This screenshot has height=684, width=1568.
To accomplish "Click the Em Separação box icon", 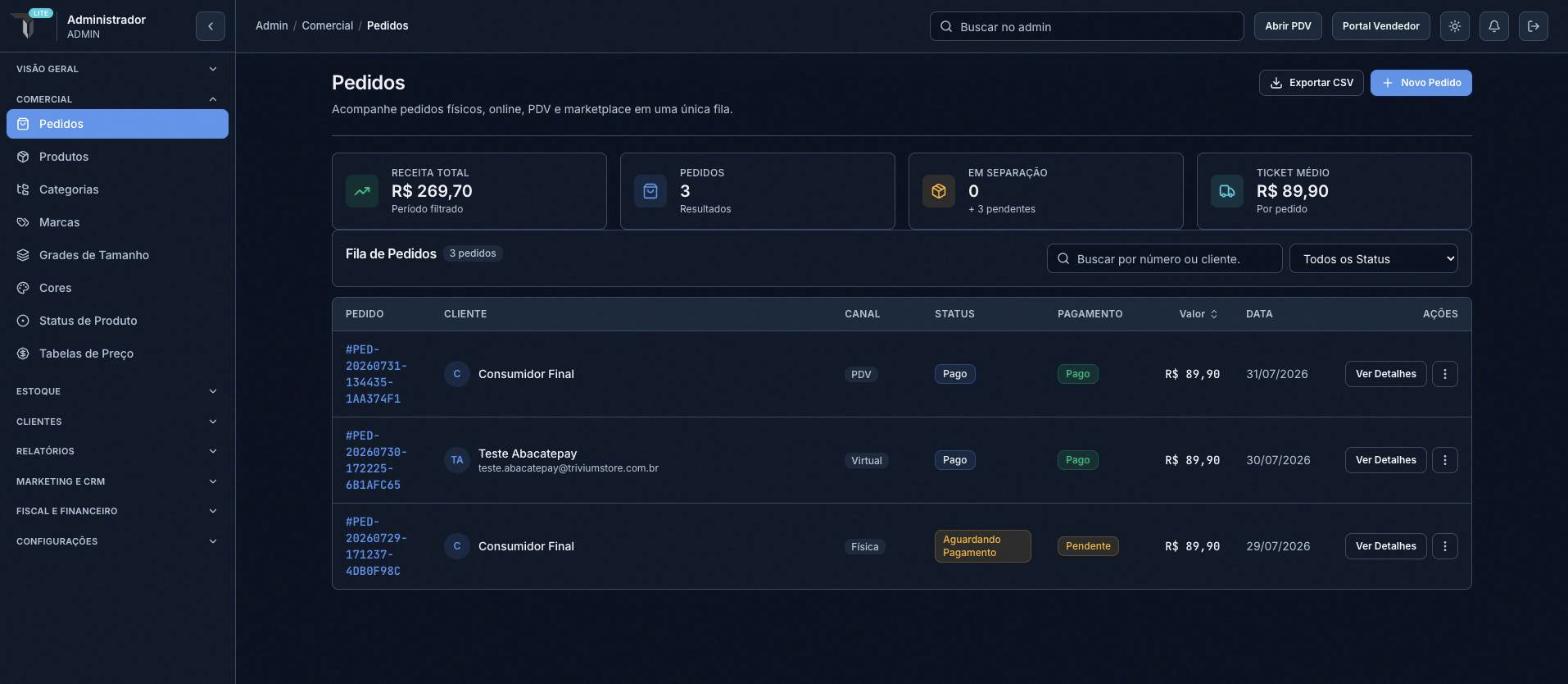I will [x=939, y=191].
